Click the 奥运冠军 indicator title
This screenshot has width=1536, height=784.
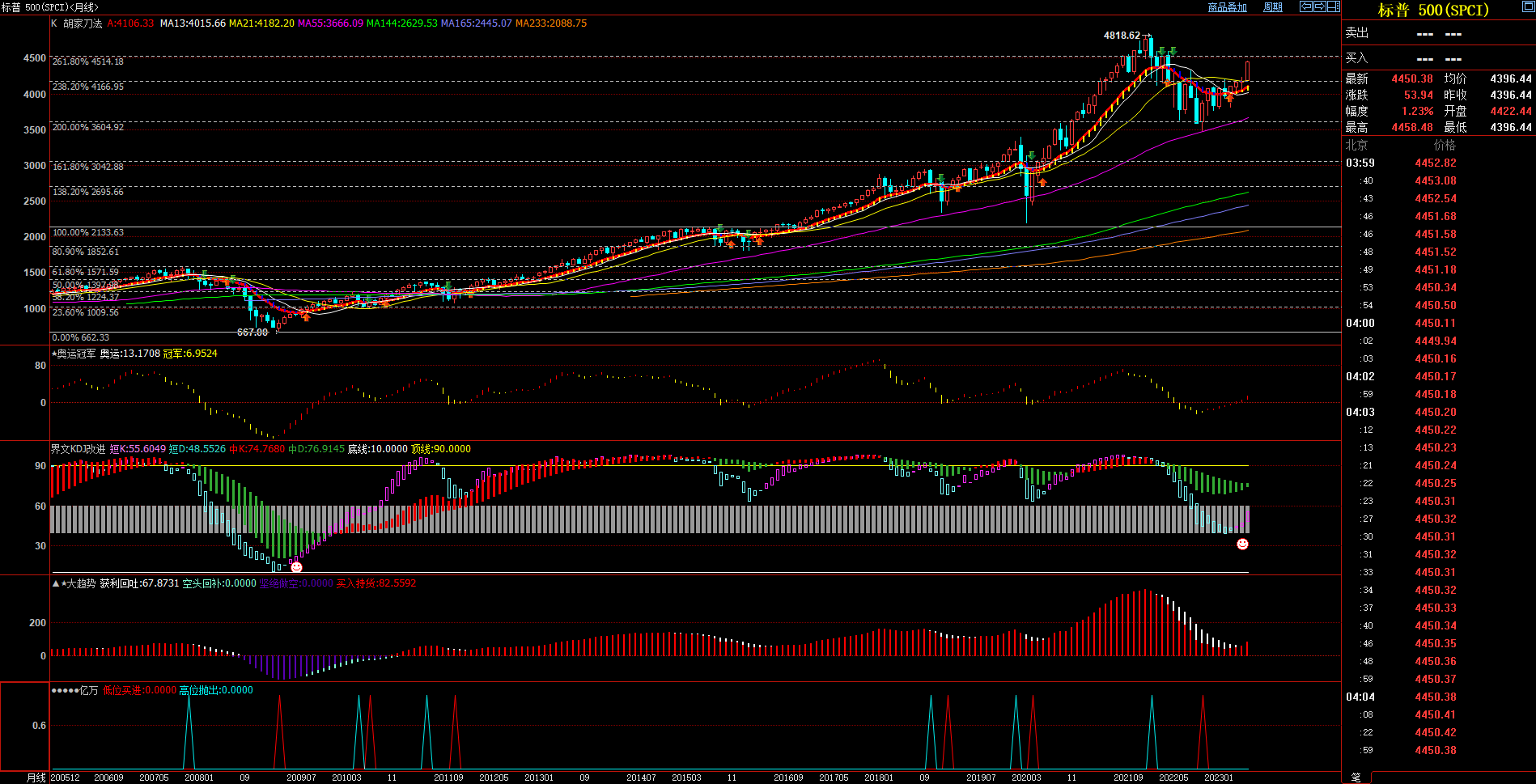(x=75, y=354)
